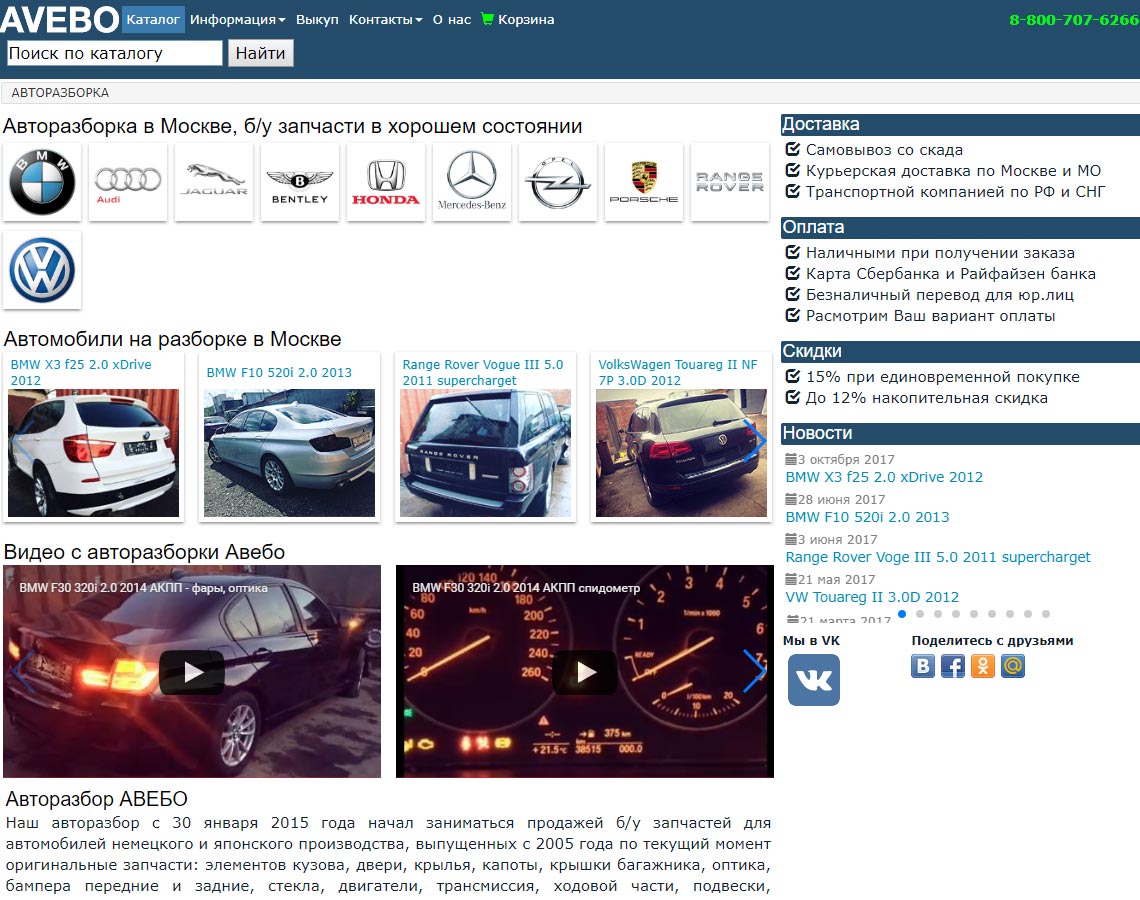Click the АВТОРАЗБОРКА breadcrumb
1140x900 pixels.
point(60,93)
